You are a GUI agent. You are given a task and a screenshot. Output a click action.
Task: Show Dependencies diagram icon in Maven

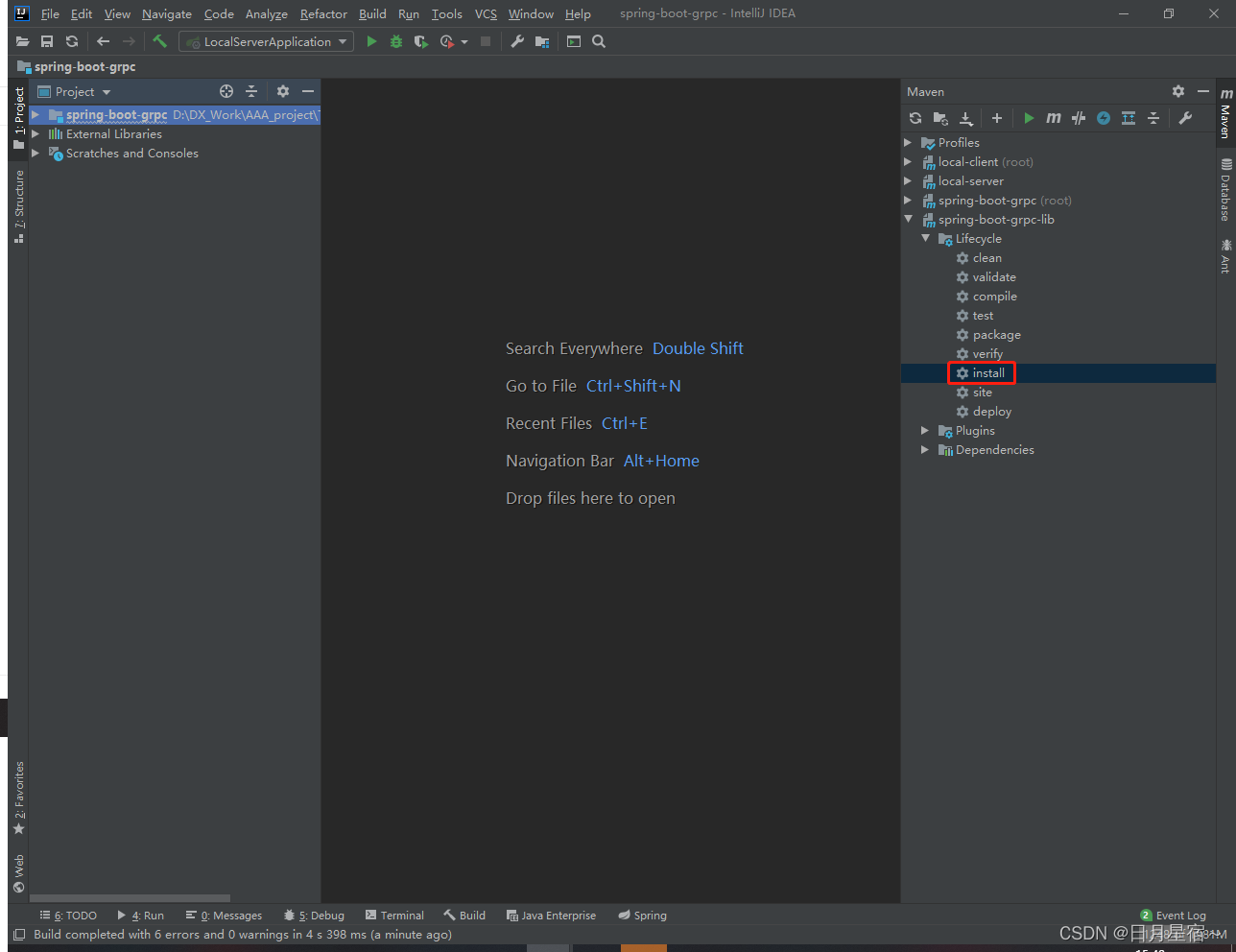tap(1129, 118)
